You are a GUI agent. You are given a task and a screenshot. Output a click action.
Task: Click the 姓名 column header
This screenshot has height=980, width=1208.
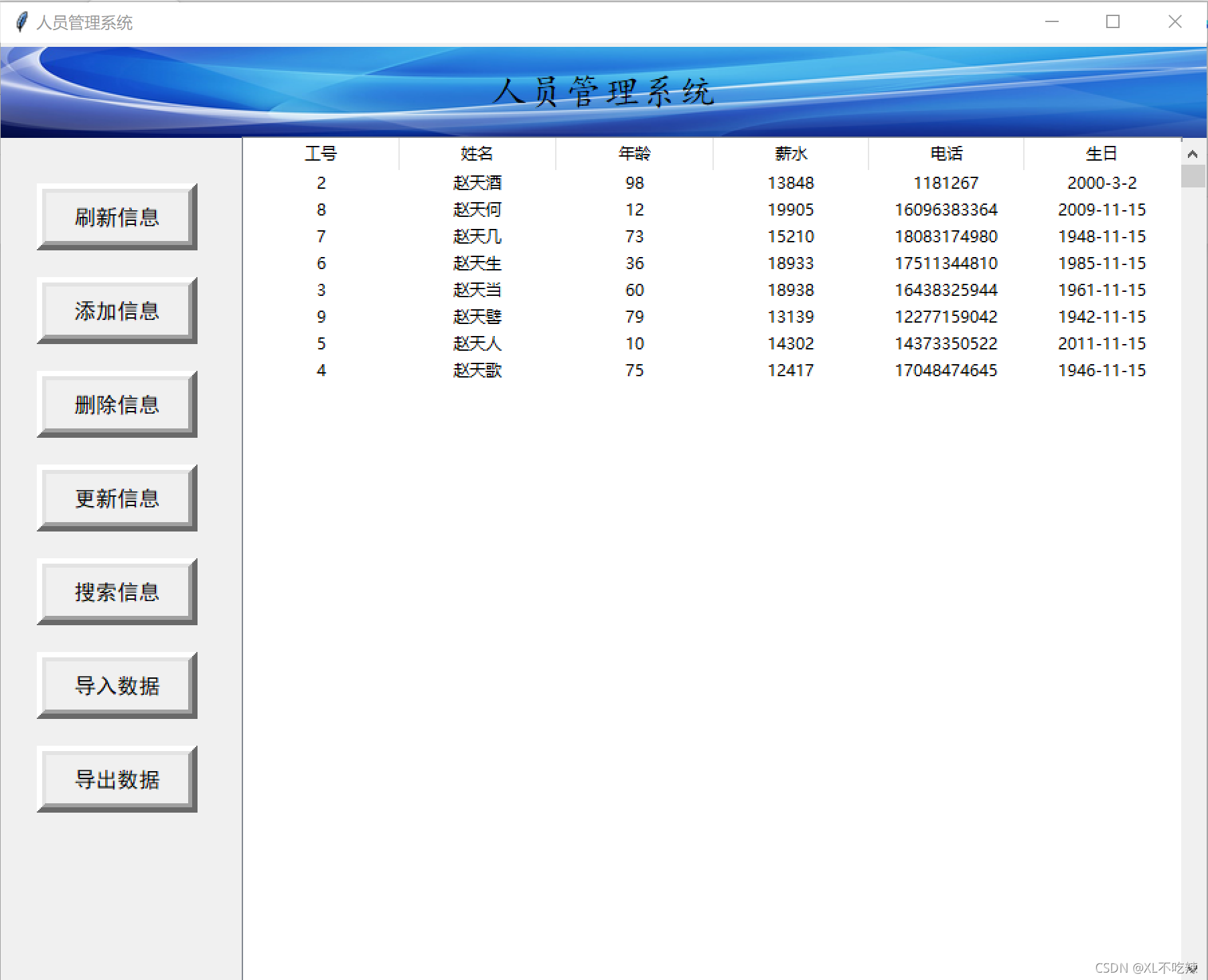click(x=477, y=154)
